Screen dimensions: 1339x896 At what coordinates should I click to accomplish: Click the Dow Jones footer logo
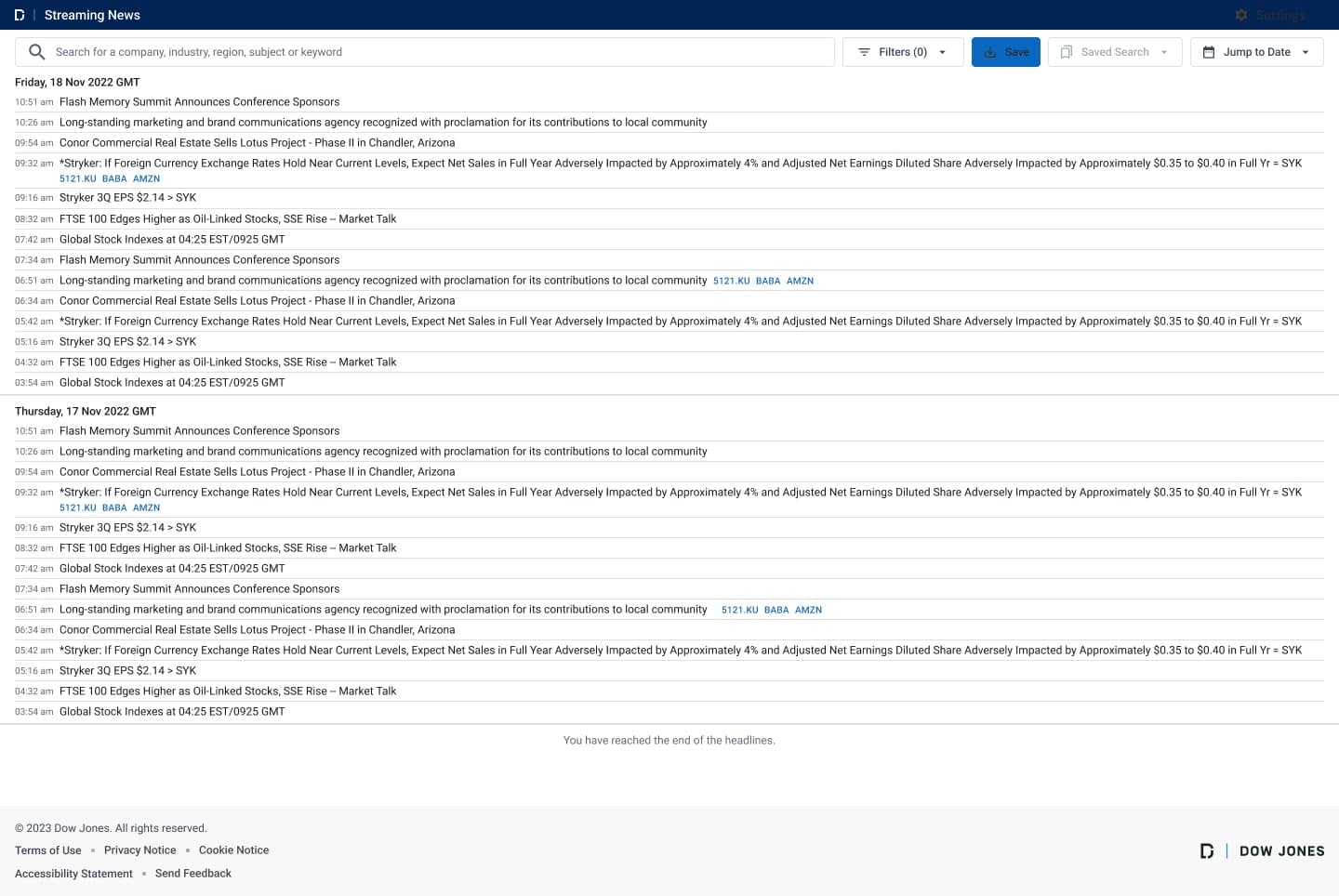click(x=1262, y=850)
